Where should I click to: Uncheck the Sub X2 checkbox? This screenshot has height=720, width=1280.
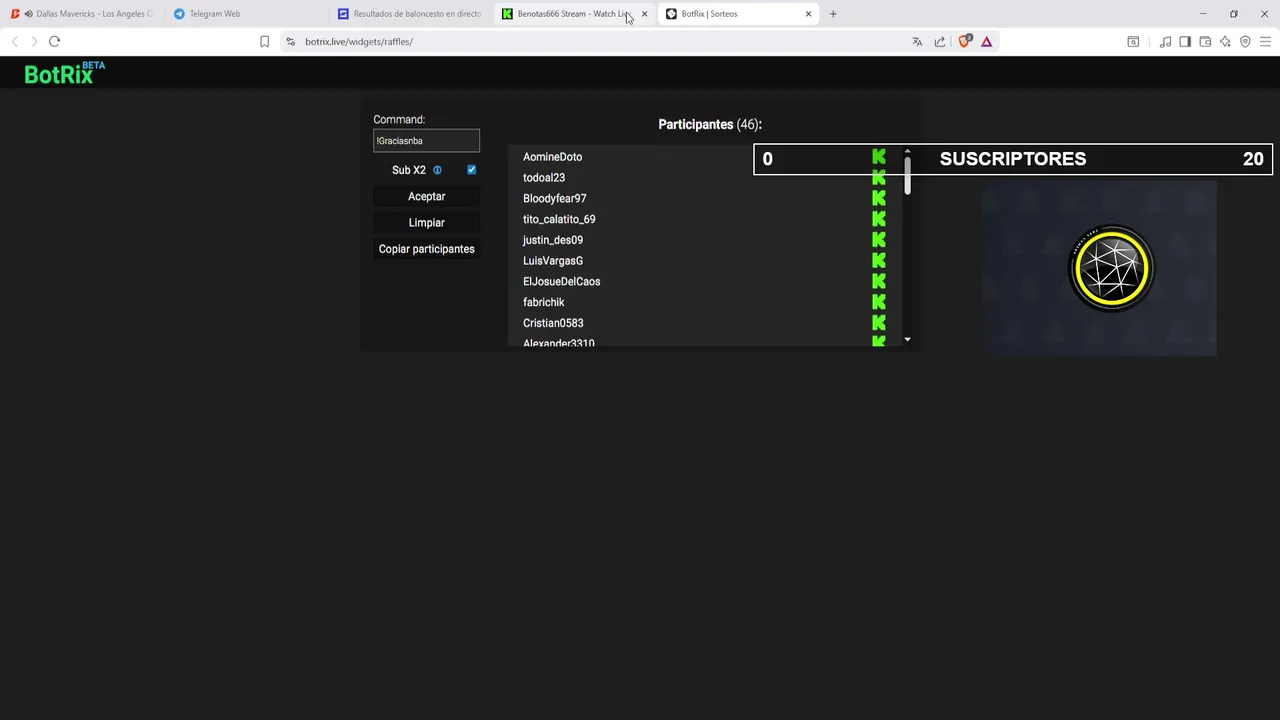tap(471, 170)
